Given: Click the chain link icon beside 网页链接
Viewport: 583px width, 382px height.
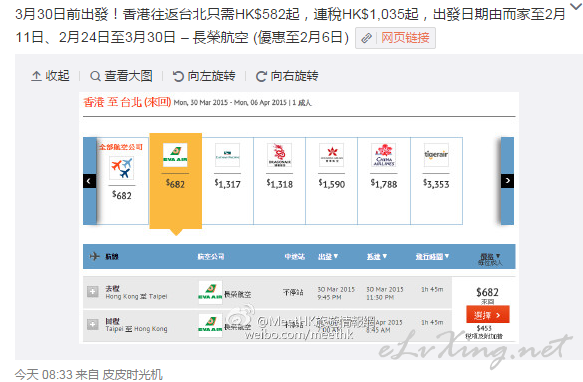Looking at the screenshot, I should pos(367,38).
